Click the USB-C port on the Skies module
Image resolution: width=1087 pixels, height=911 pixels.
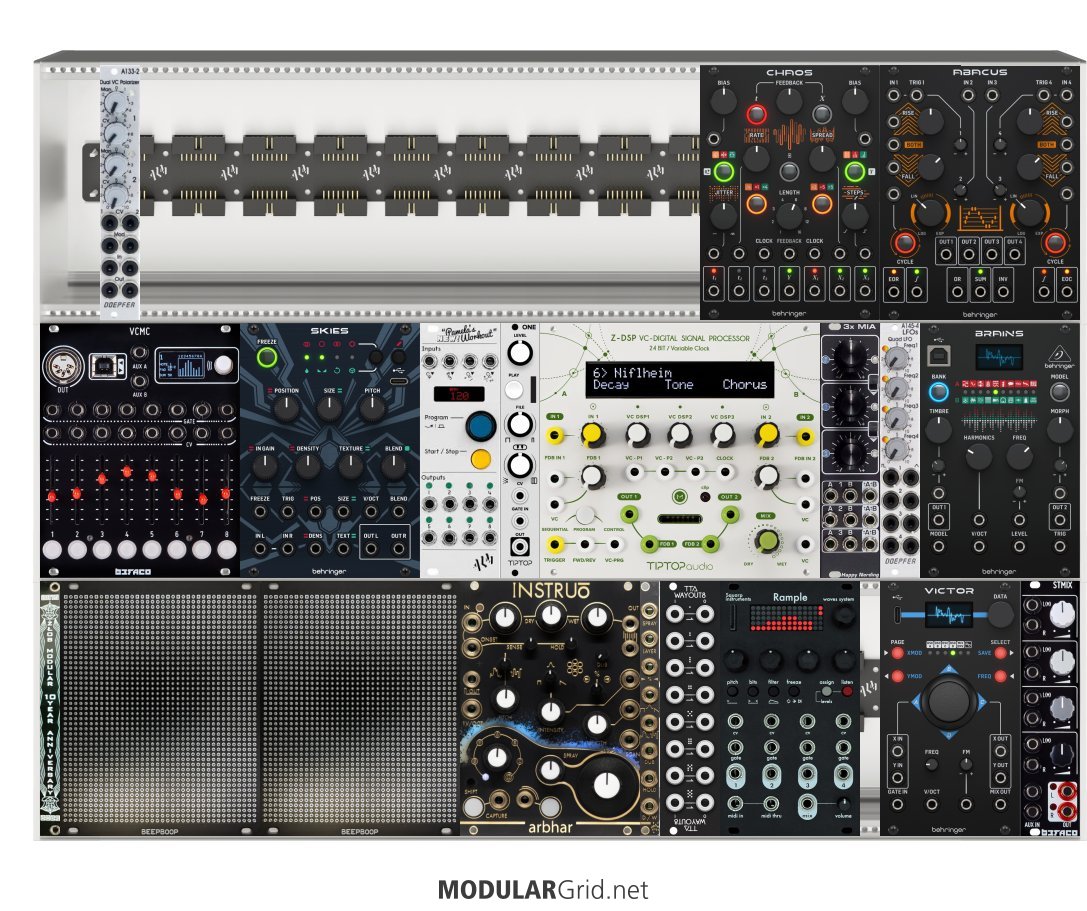(x=399, y=381)
